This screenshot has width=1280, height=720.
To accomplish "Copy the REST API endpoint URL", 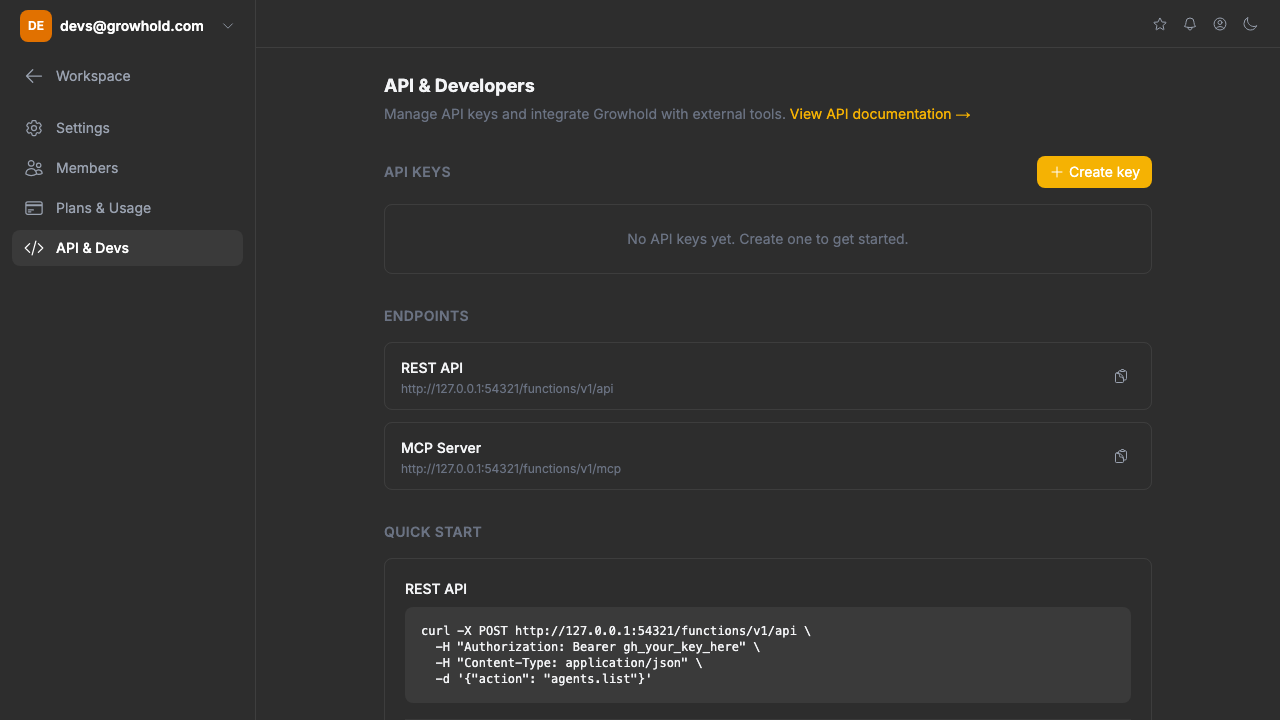I will [x=1120, y=376].
